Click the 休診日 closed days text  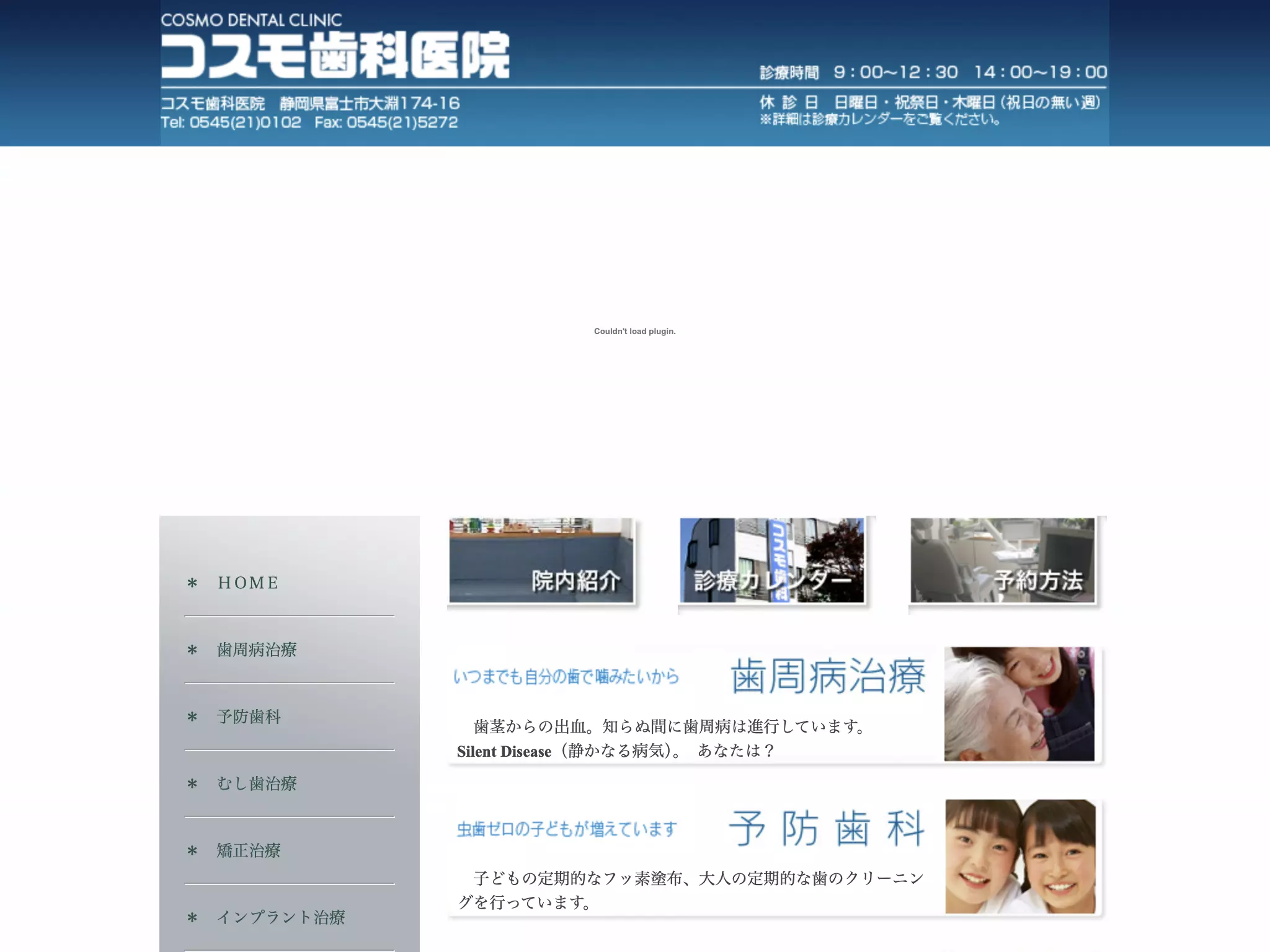930,102
